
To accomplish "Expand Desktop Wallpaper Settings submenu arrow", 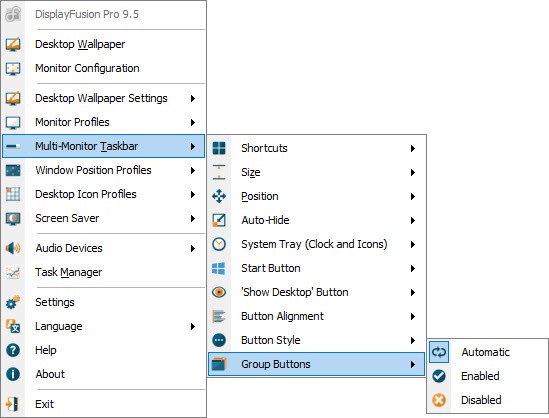I will pyautogui.click(x=193, y=98).
